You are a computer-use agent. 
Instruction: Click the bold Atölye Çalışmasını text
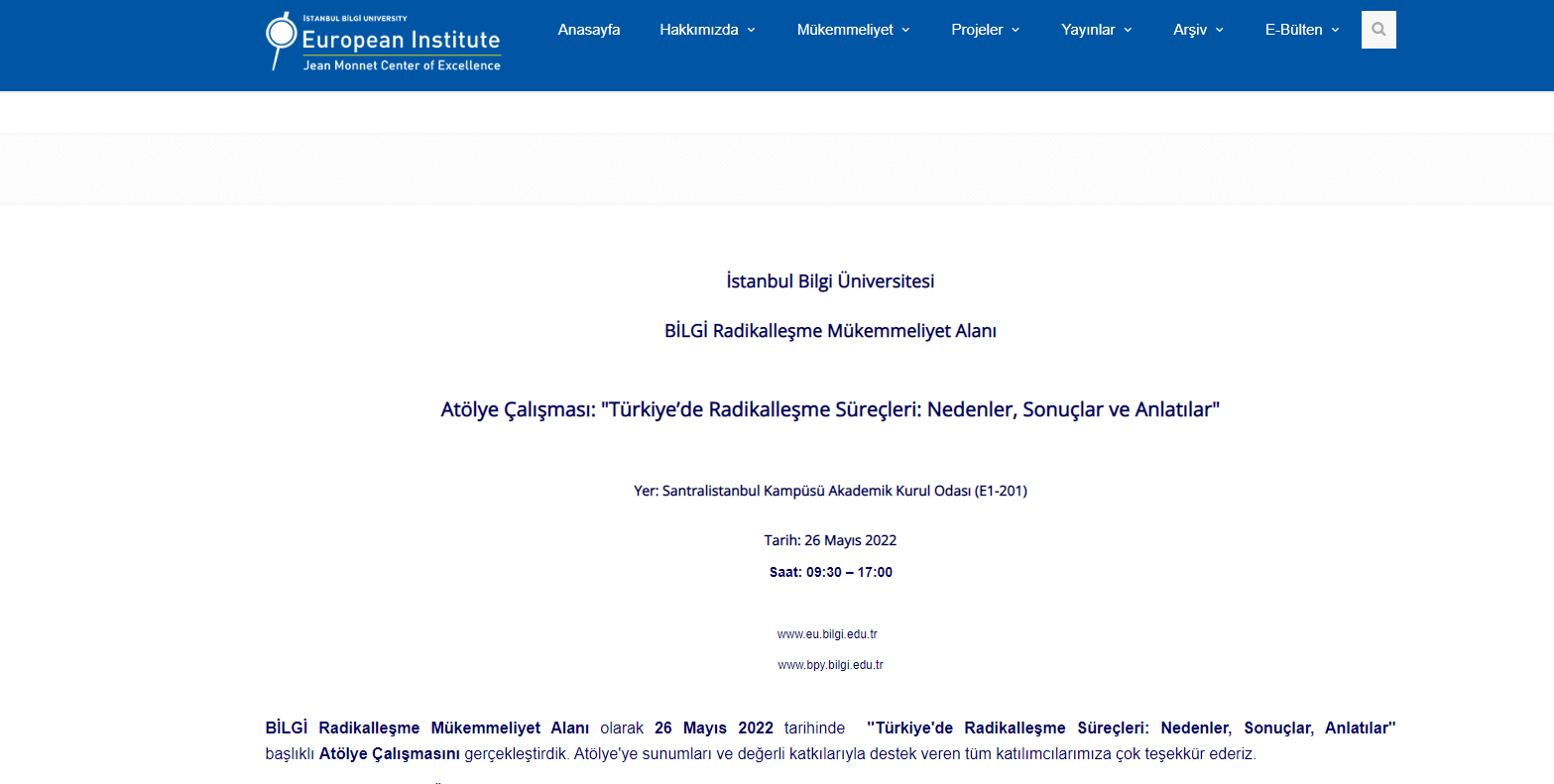(390, 754)
